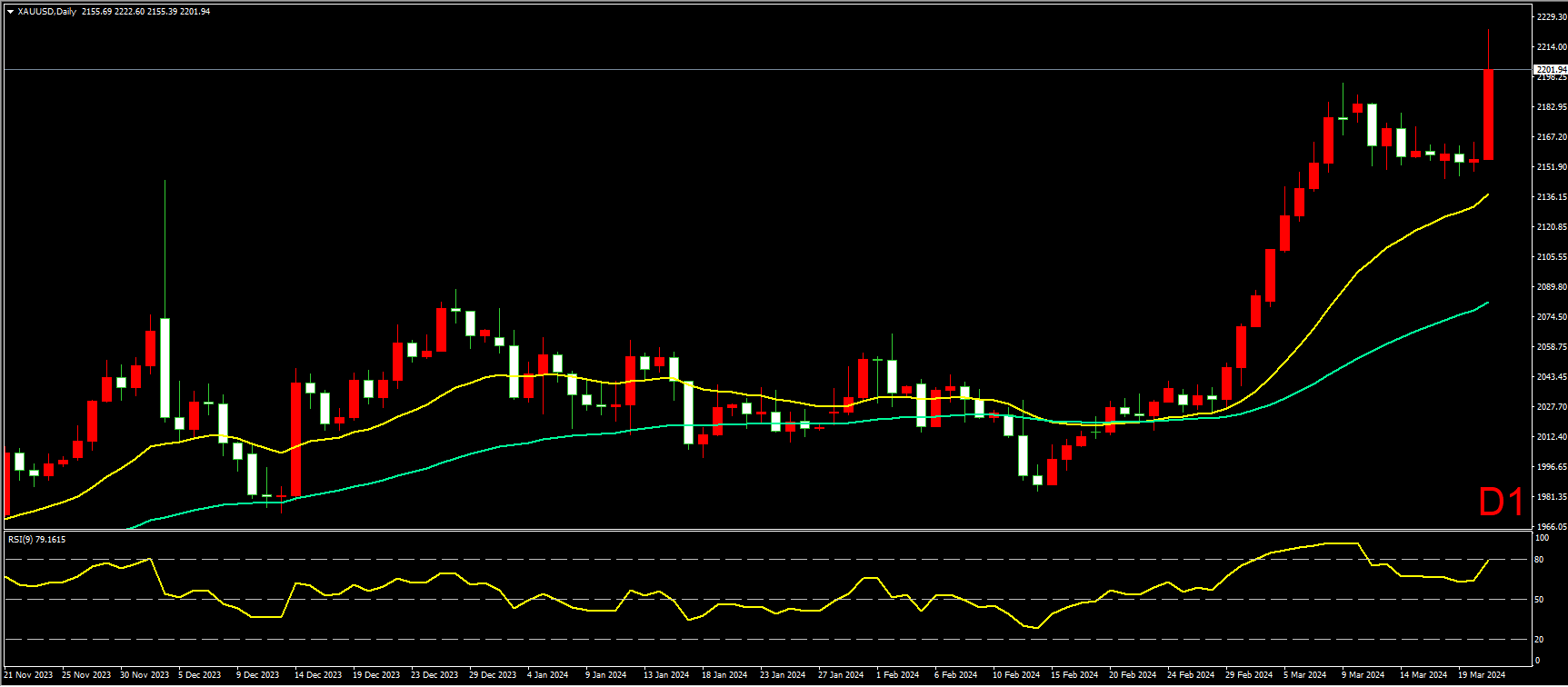The image size is (1568, 687).
Task: Click the 9 Jan 2024 date label
Action: [606, 675]
